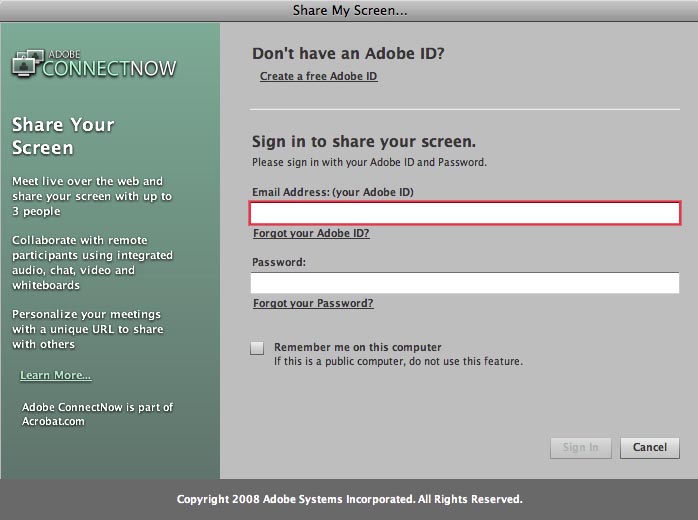This screenshot has height=520, width=698.
Task: Click the Don't have an Adobe ID? heading
Action: 348,54
